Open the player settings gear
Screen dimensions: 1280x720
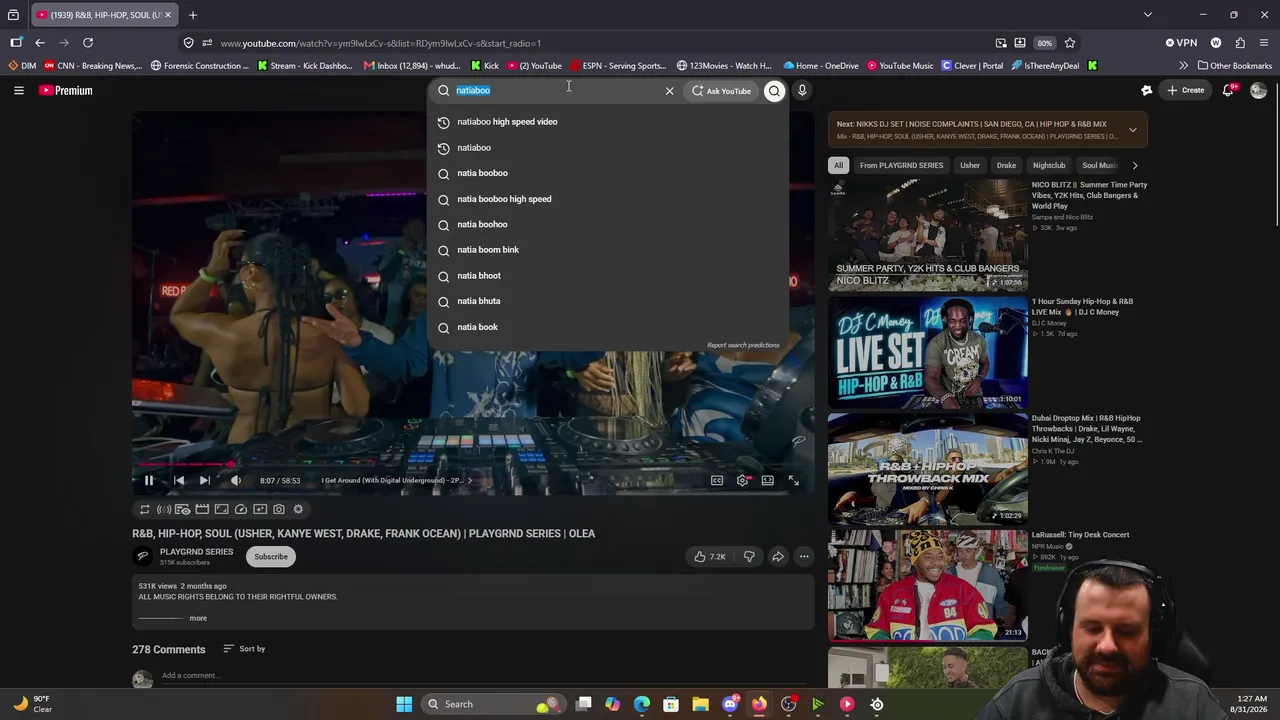[742, 481]
